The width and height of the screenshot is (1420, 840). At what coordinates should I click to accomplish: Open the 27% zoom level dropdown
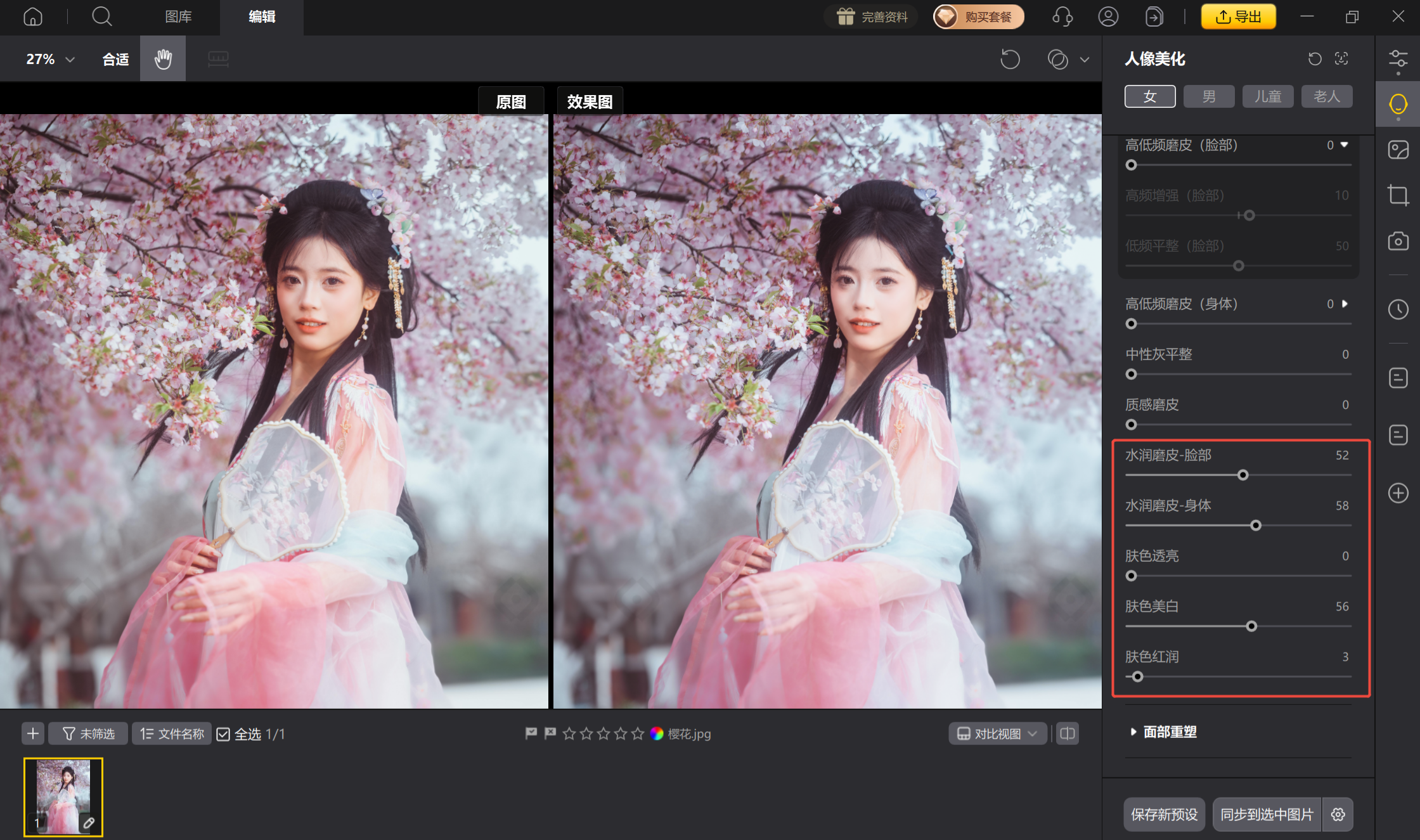(51, 59)
